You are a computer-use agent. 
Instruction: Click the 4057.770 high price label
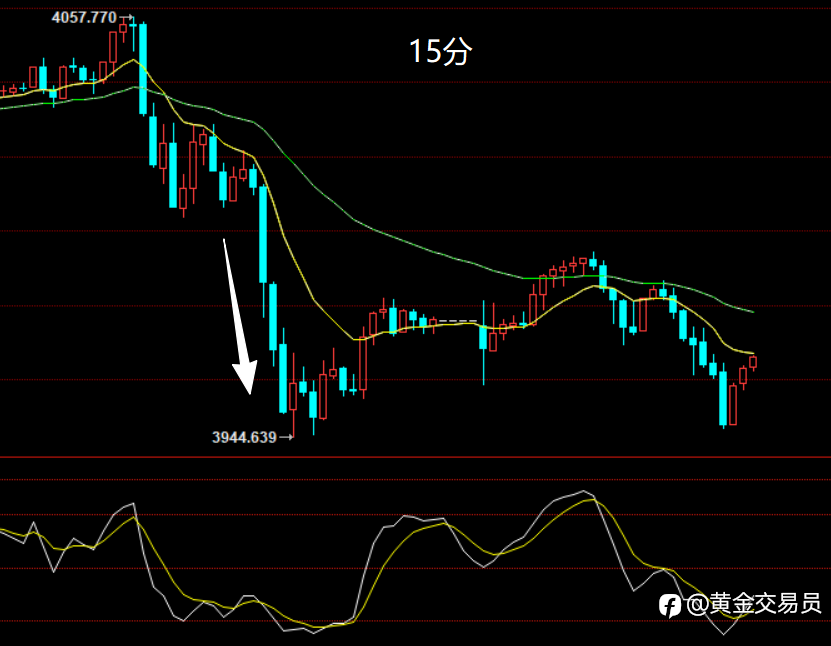(x=84, y=17)
